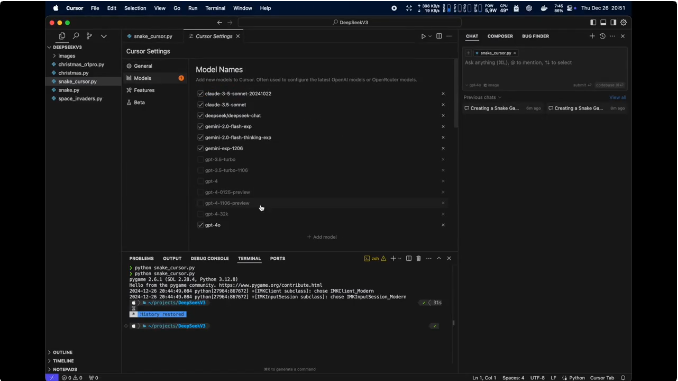Screen dimensions: 678x381
Task: Expand the OUTLINE section
Action: 62,352
